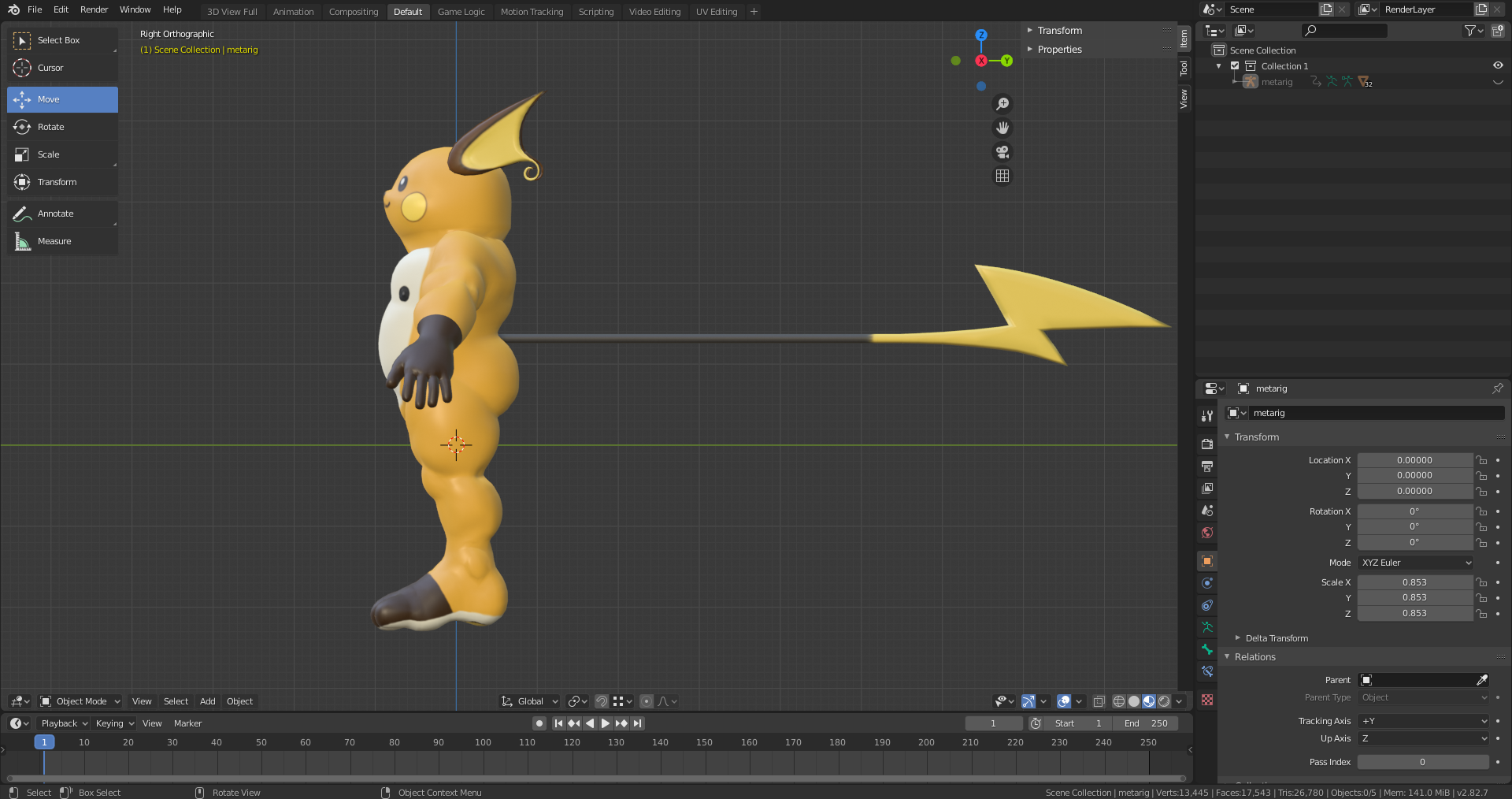Viewport: 1512px width, 799px height.
Task: Open the File menu
Action: coord(35,9)
